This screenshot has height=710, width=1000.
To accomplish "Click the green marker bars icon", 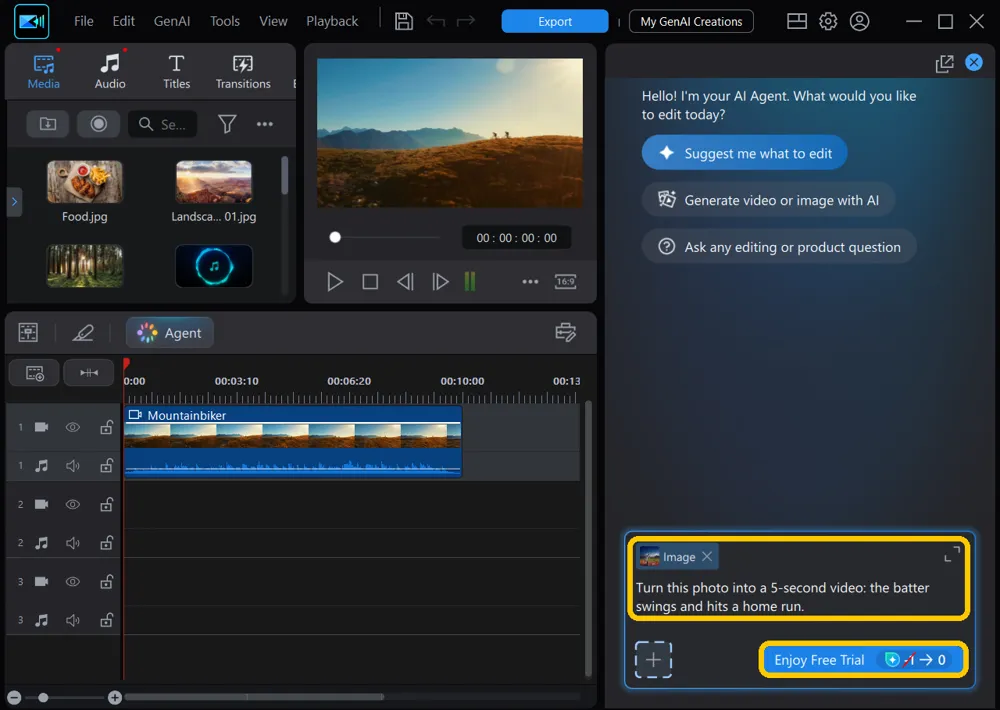I will tap(470, 281).
